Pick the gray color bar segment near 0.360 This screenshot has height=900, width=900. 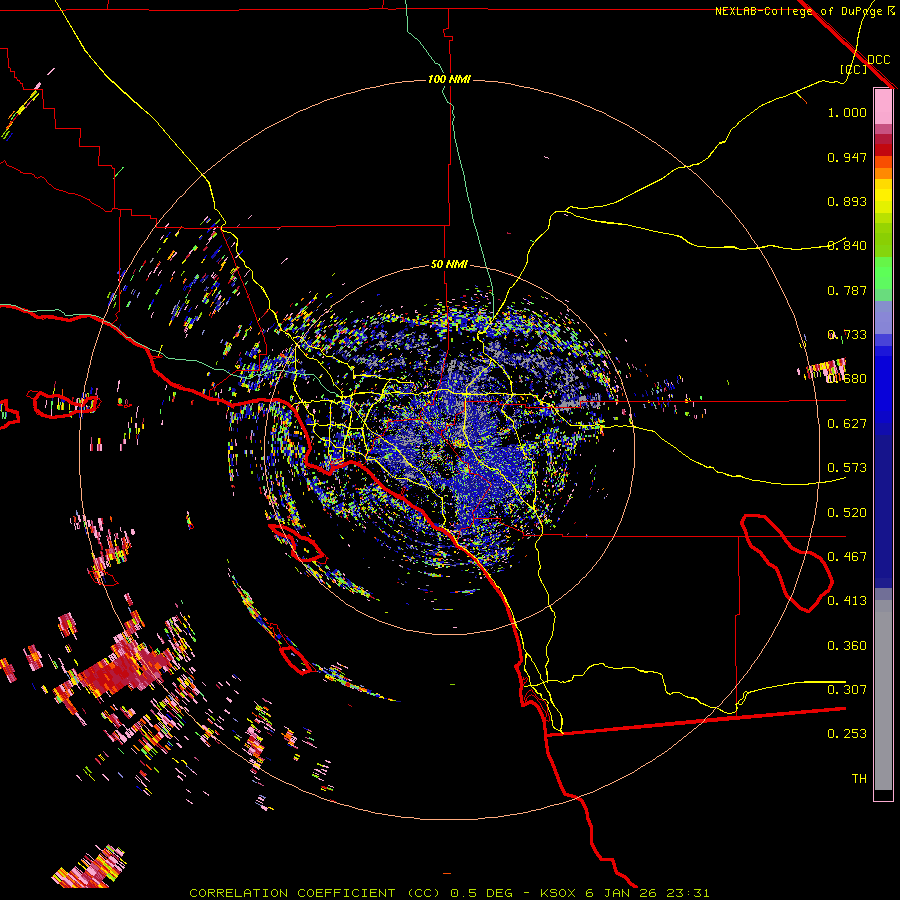(883, 695)
